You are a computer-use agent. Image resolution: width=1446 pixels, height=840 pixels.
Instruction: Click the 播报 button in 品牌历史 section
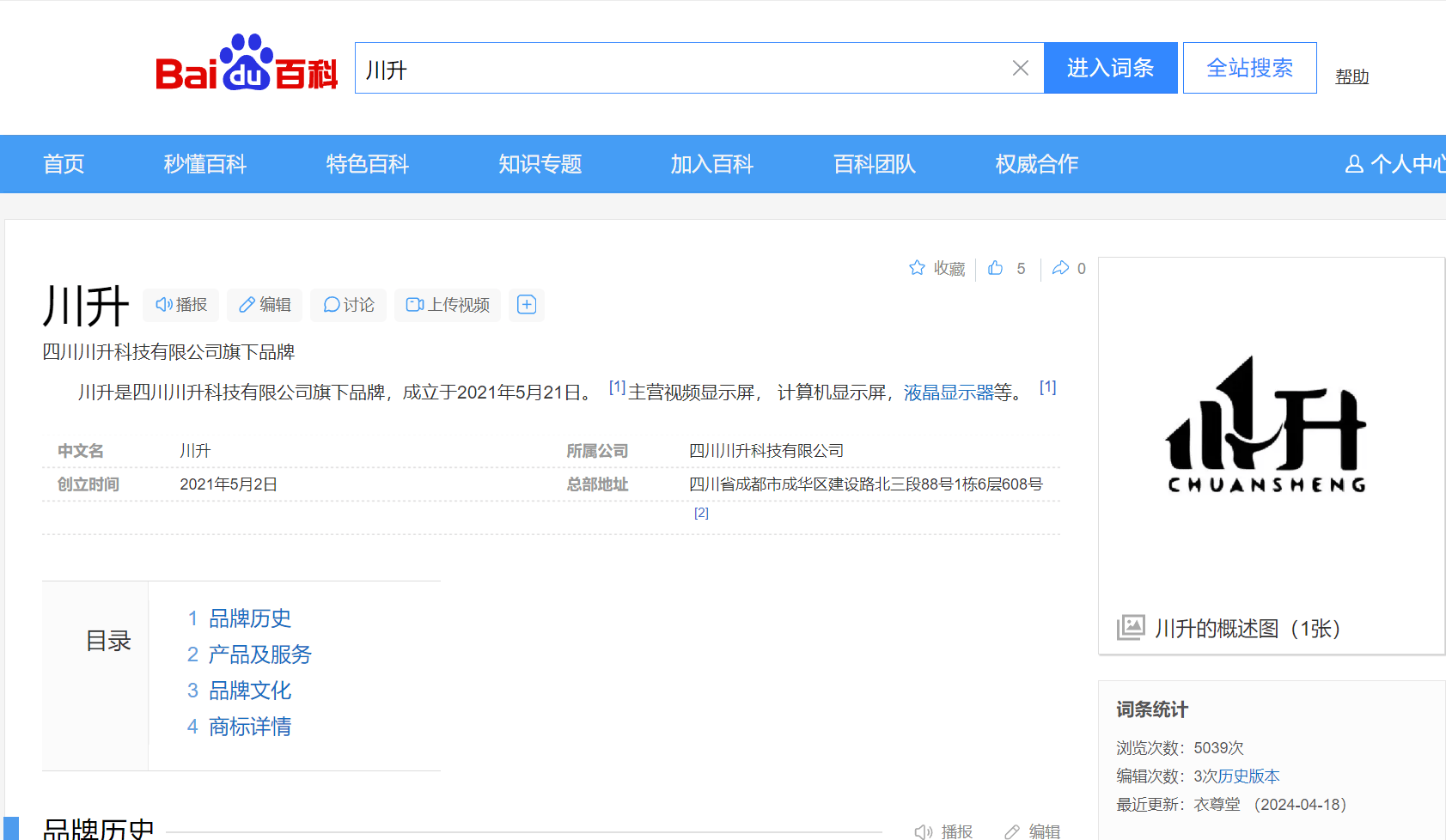(x=943, y=831)
